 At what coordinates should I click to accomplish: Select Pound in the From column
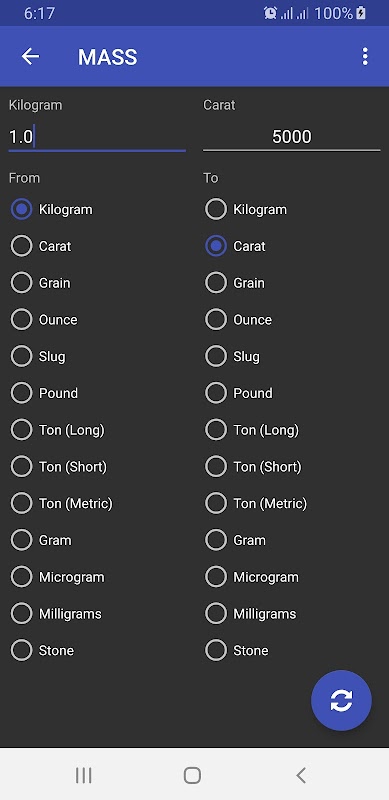[x=44, y=393]
